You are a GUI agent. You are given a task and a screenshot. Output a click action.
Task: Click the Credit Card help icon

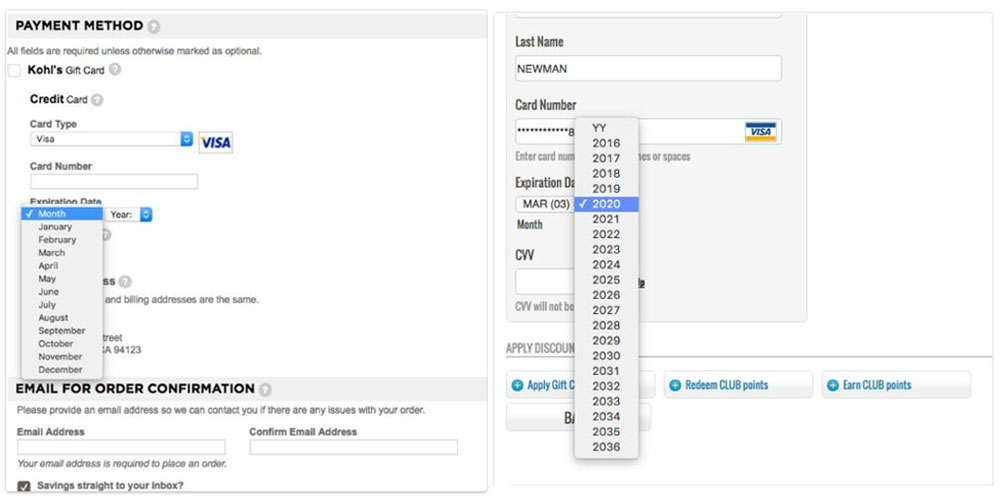97,100
